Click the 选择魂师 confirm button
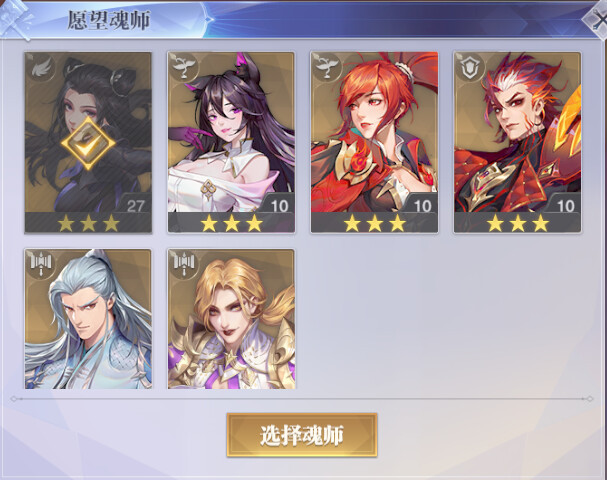 (302, 435)
